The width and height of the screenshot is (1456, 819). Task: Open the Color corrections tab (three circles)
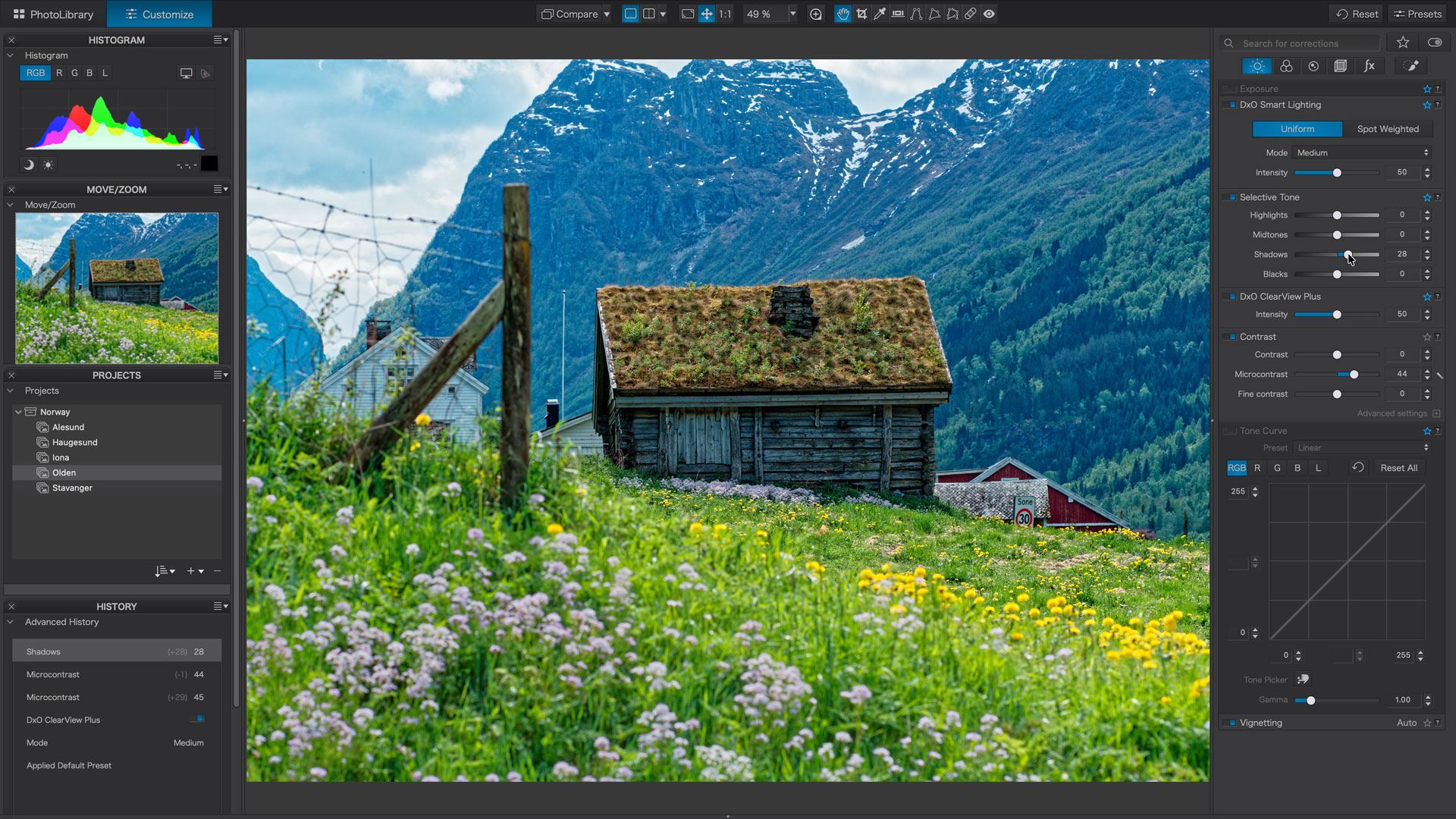tap(1286, 66)
